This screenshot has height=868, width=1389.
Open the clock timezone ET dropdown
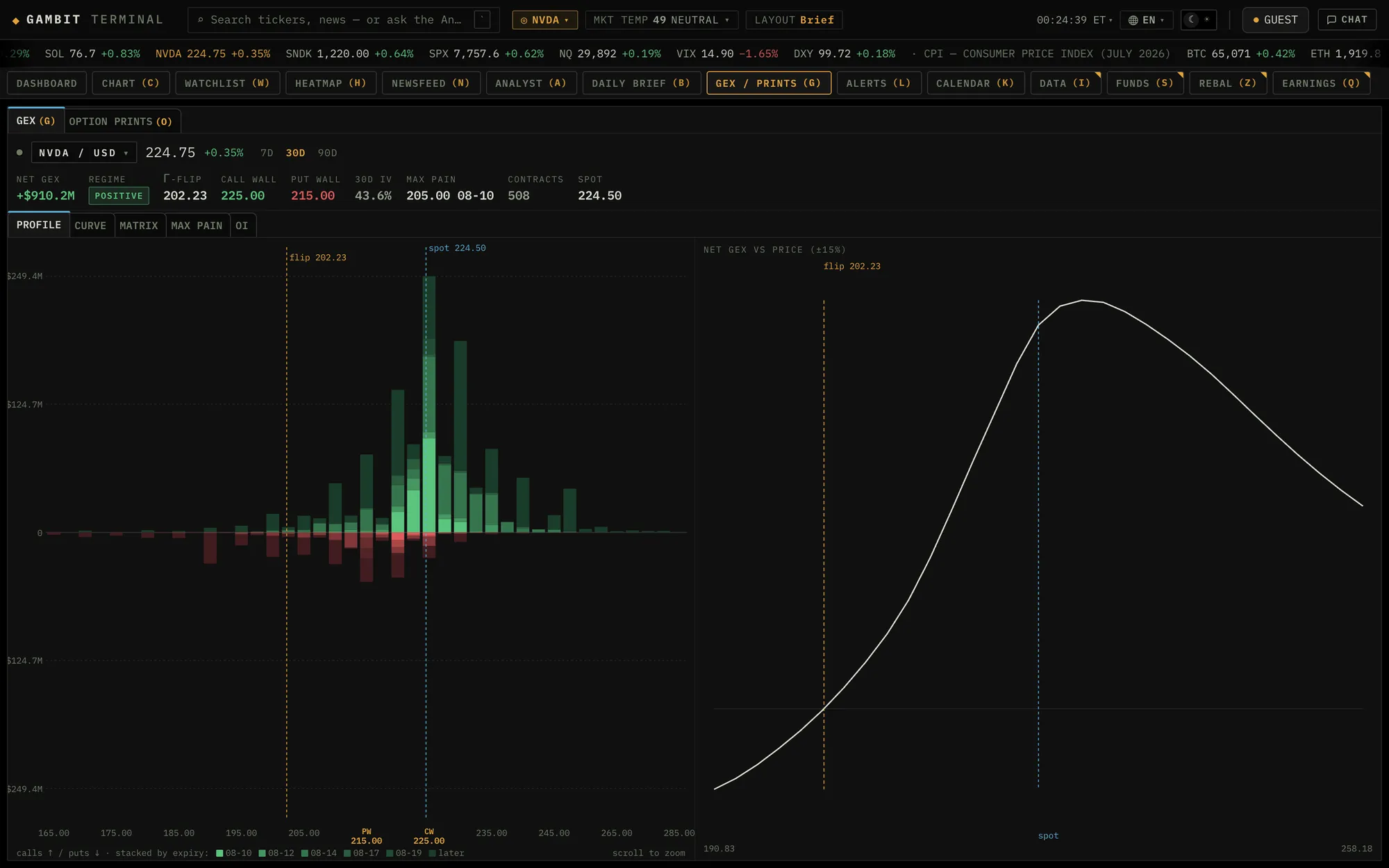(1074, 20)
